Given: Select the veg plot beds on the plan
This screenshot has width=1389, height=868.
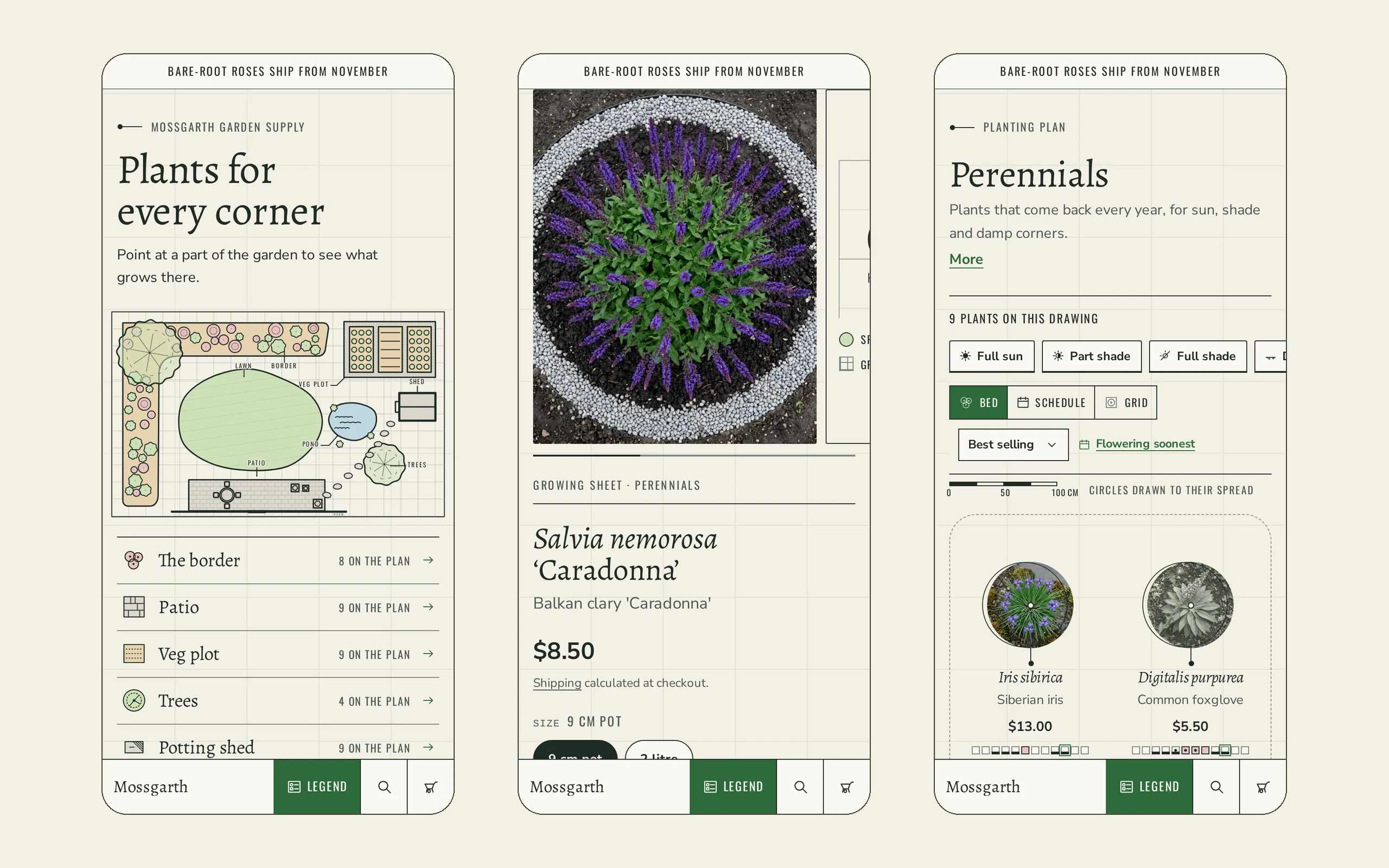Looking at the screenshot, I should point(390,349).
